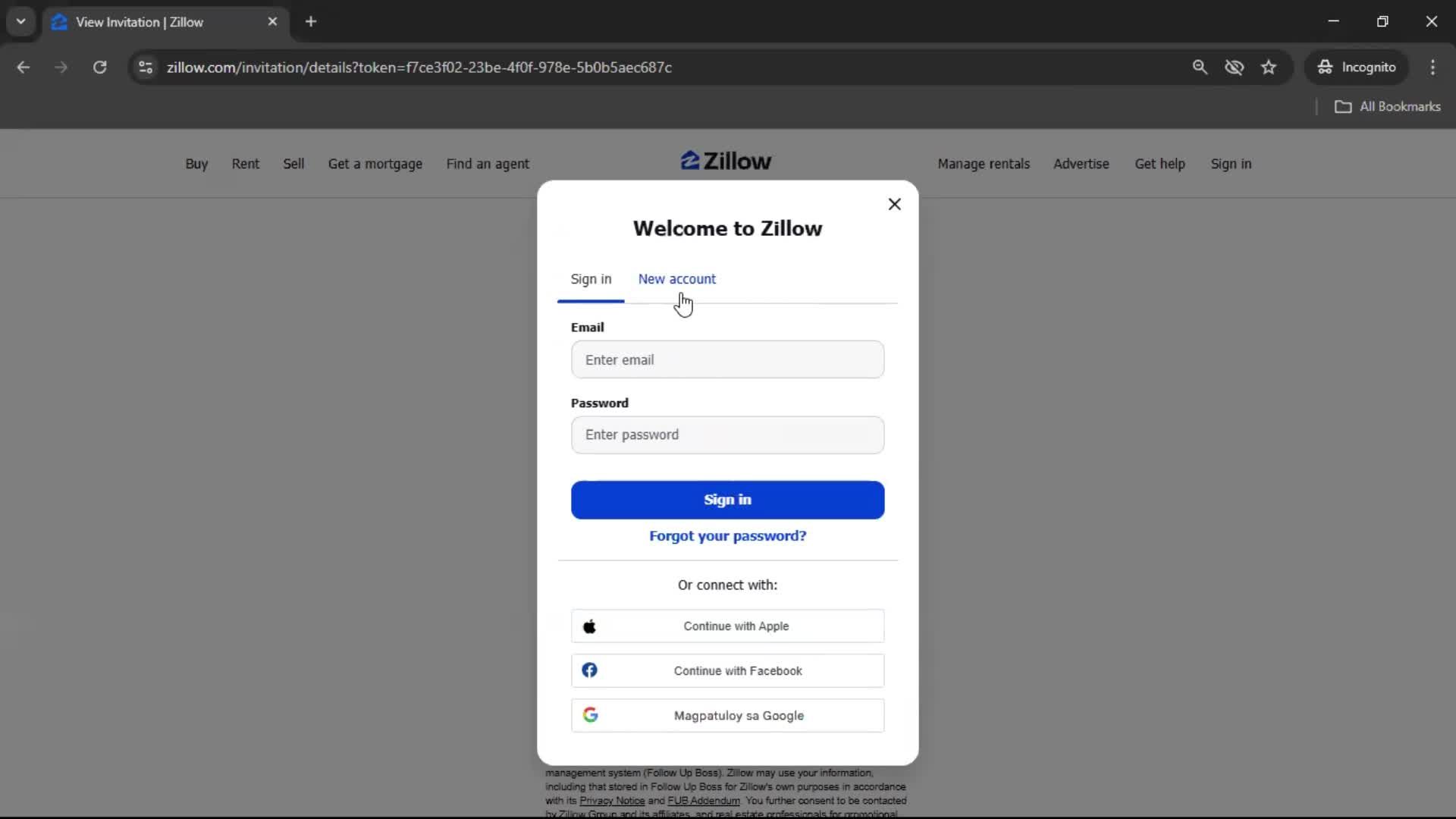
Task: Open the Chrome three-dot menu
Action: (1433, 67)
